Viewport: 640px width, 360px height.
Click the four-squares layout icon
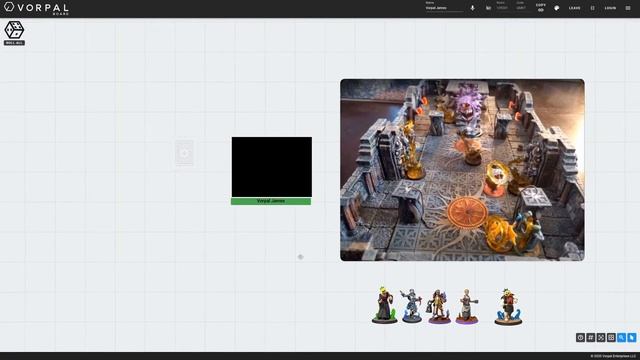click(x=611, y=338)
